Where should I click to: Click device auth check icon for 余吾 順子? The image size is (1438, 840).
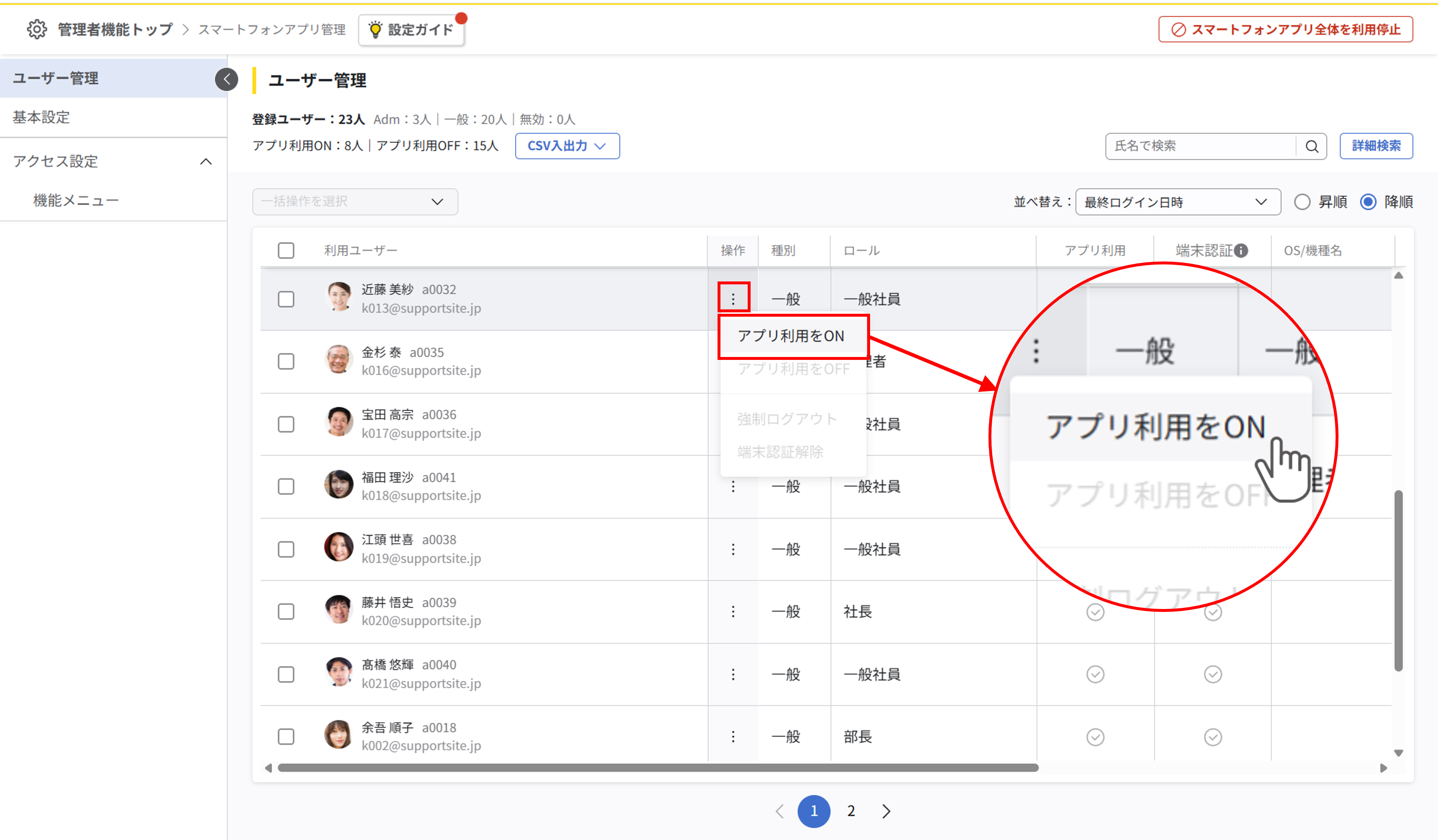1212,737
